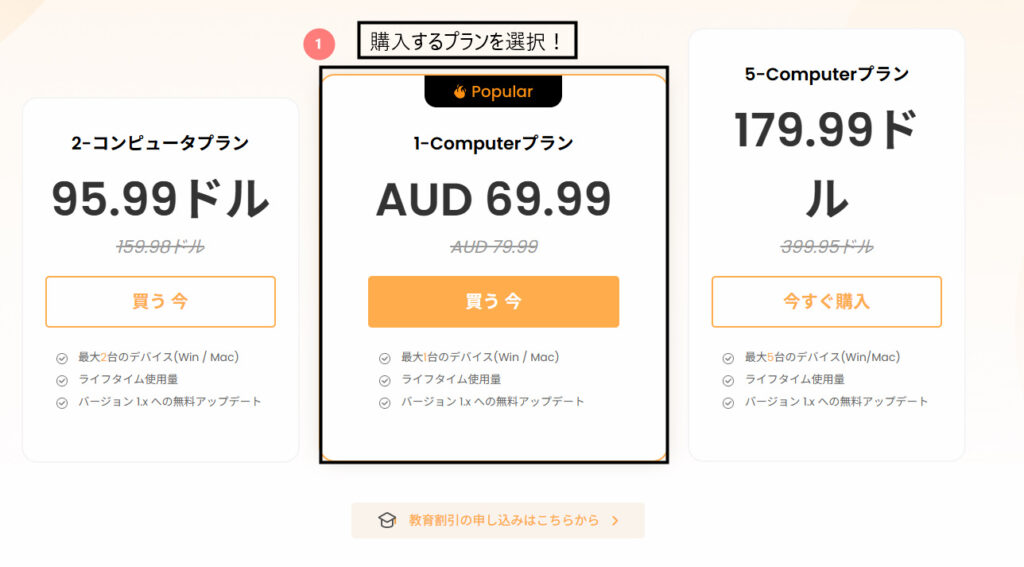Screen dimensions: 1024x567
Task: Click check icon beside 最大1台のデバイス(Win / Mac)
Action: (385, 358)
